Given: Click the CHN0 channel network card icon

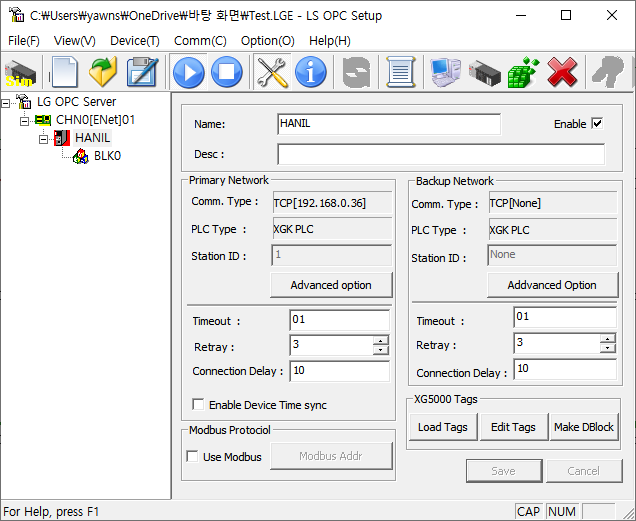Looking at the screenshot, I should (x=43, y=120).
